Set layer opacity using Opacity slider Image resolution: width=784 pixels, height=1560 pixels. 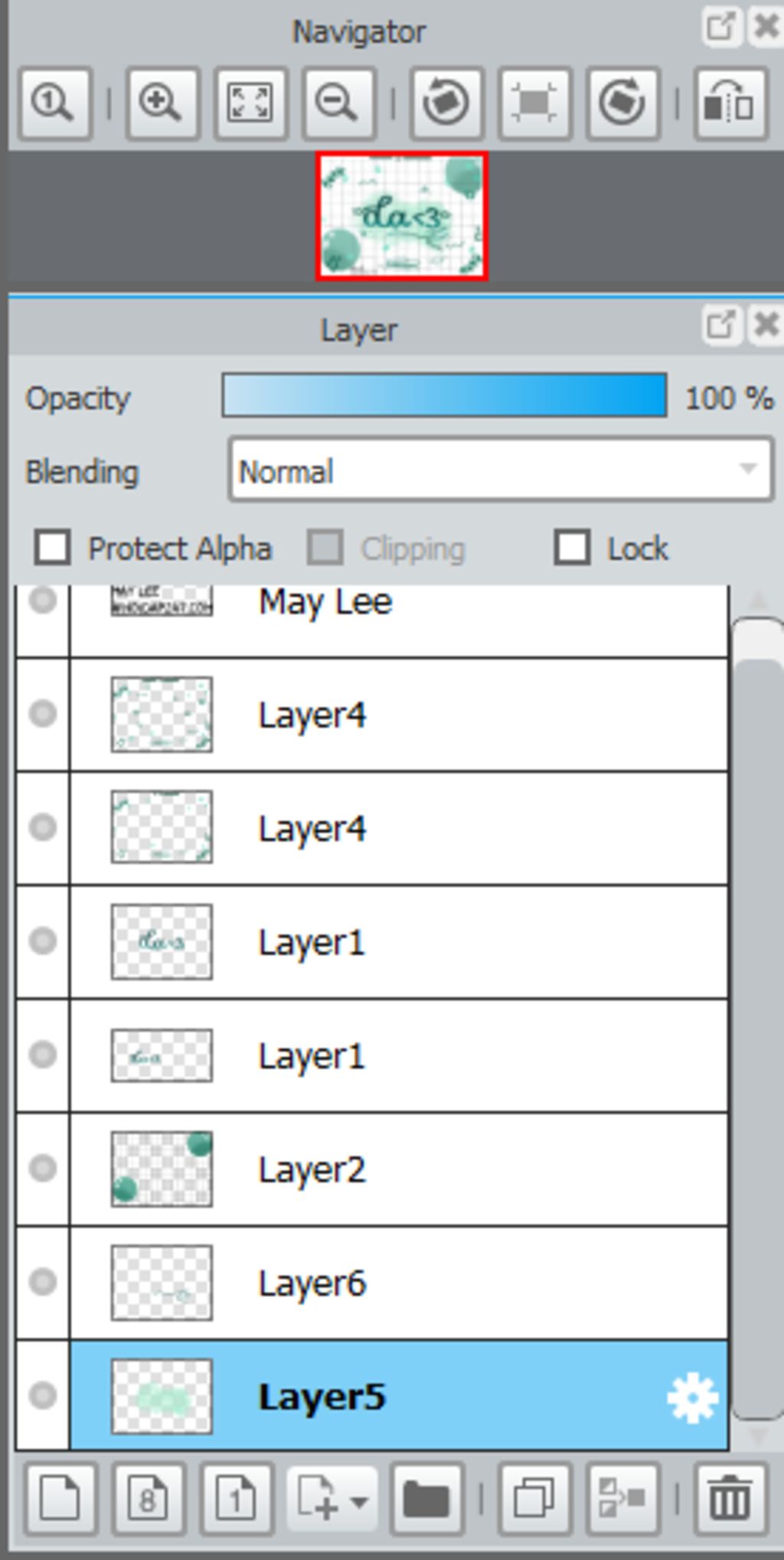[x=444, y=396]
